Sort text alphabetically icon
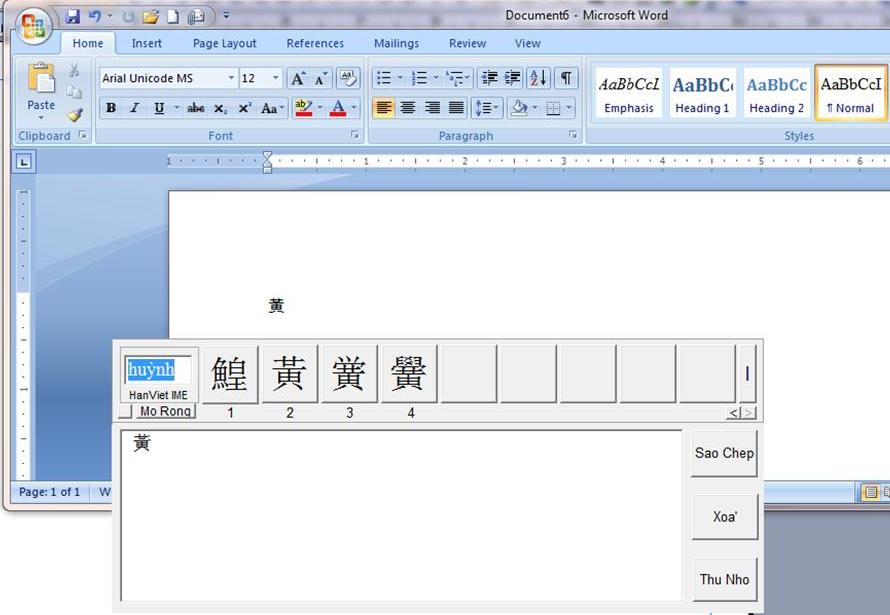Viewport: 890px width, 615px height. [538, 78]
